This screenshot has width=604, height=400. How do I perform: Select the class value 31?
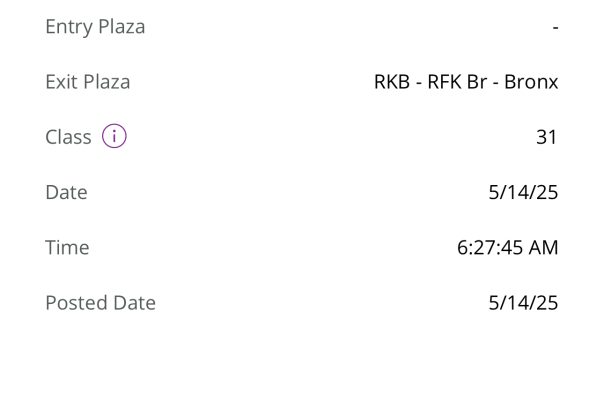tap(547, 137)
